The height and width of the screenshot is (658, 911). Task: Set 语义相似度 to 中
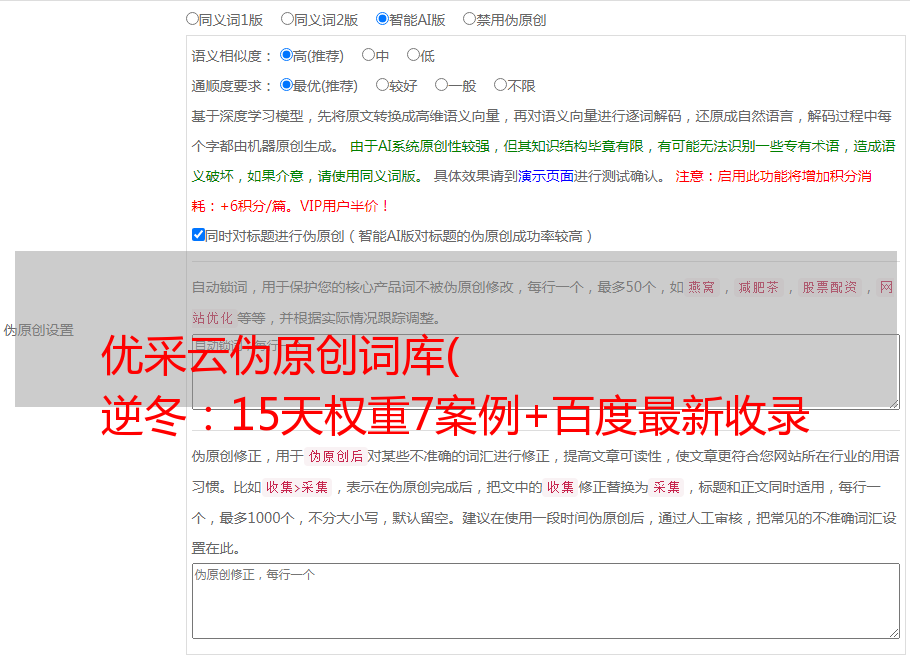(368, 56)
